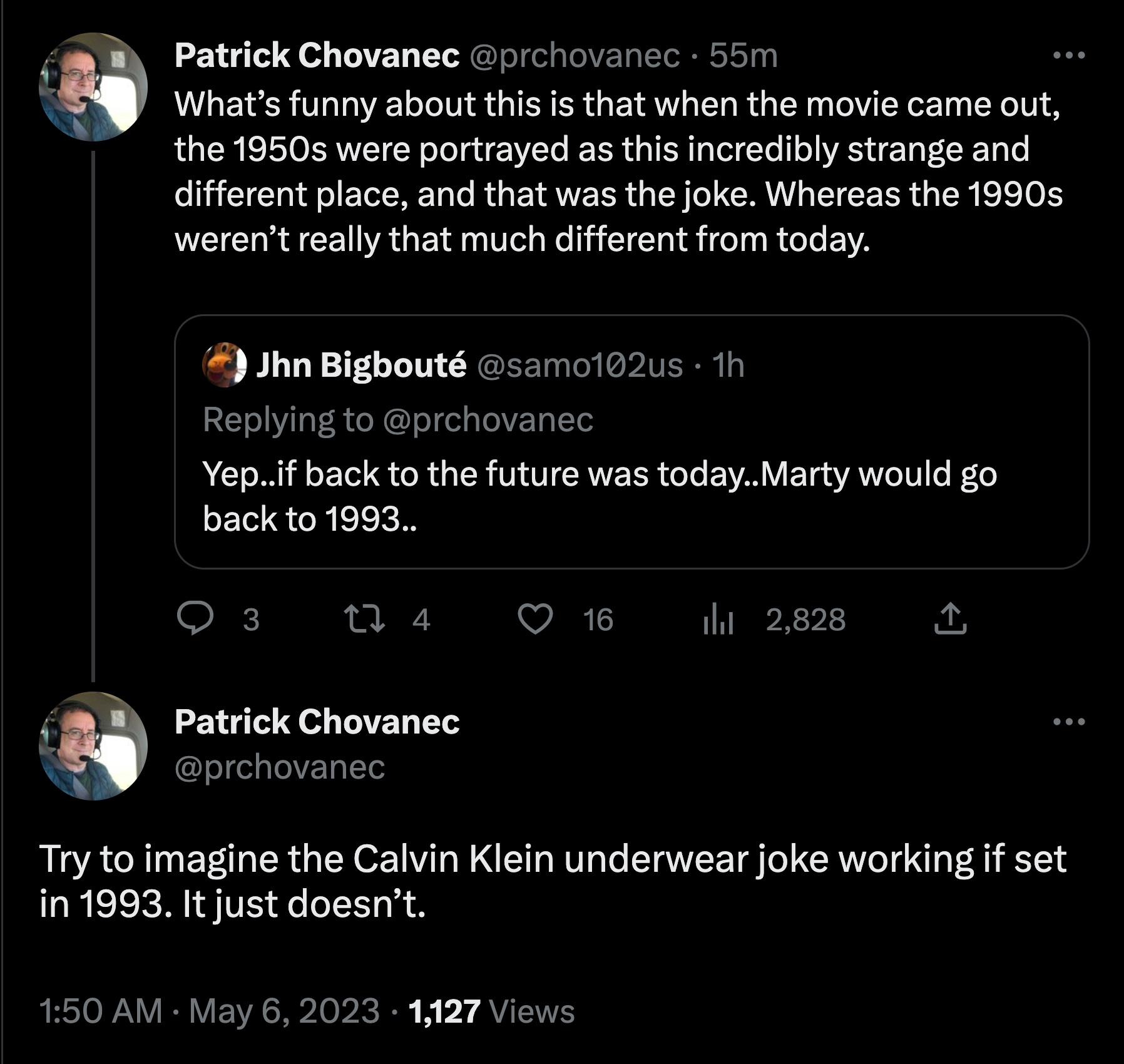1124x1064 pixels.
Task: Click the 1,127 Views count
Action: pos(491,1011)
